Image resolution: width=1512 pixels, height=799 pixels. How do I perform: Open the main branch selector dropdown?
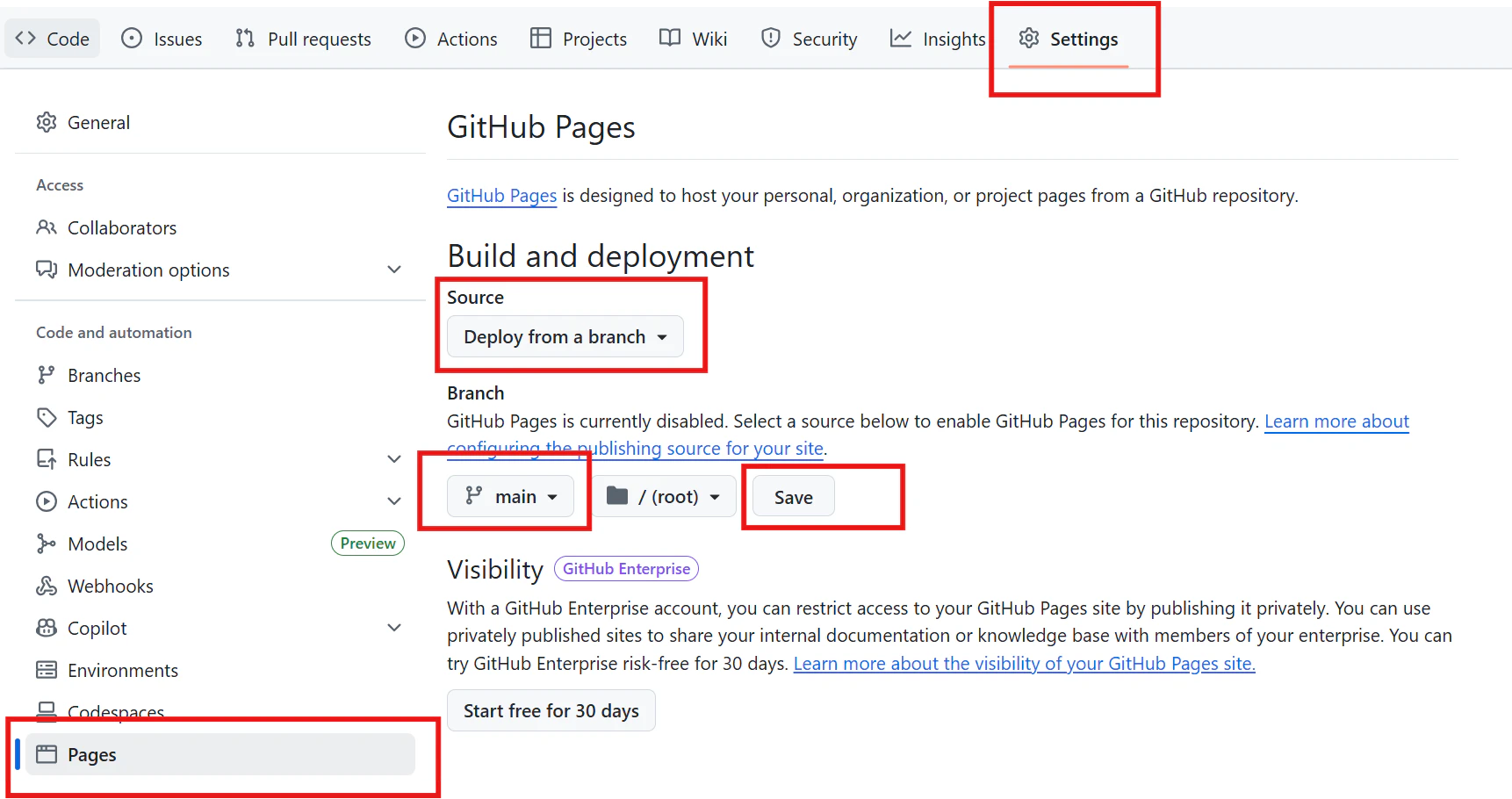pos(510,497)
